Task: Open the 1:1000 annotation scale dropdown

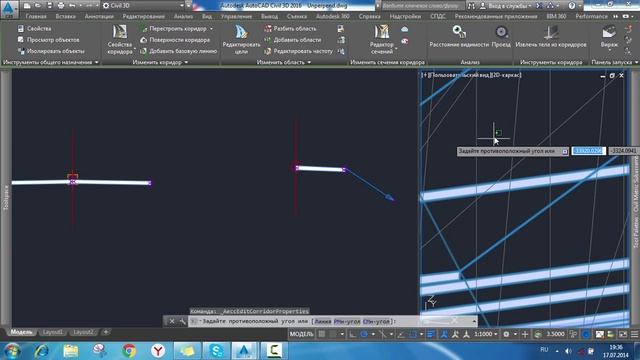Action: pyautogui.click(x=486, y=334)
